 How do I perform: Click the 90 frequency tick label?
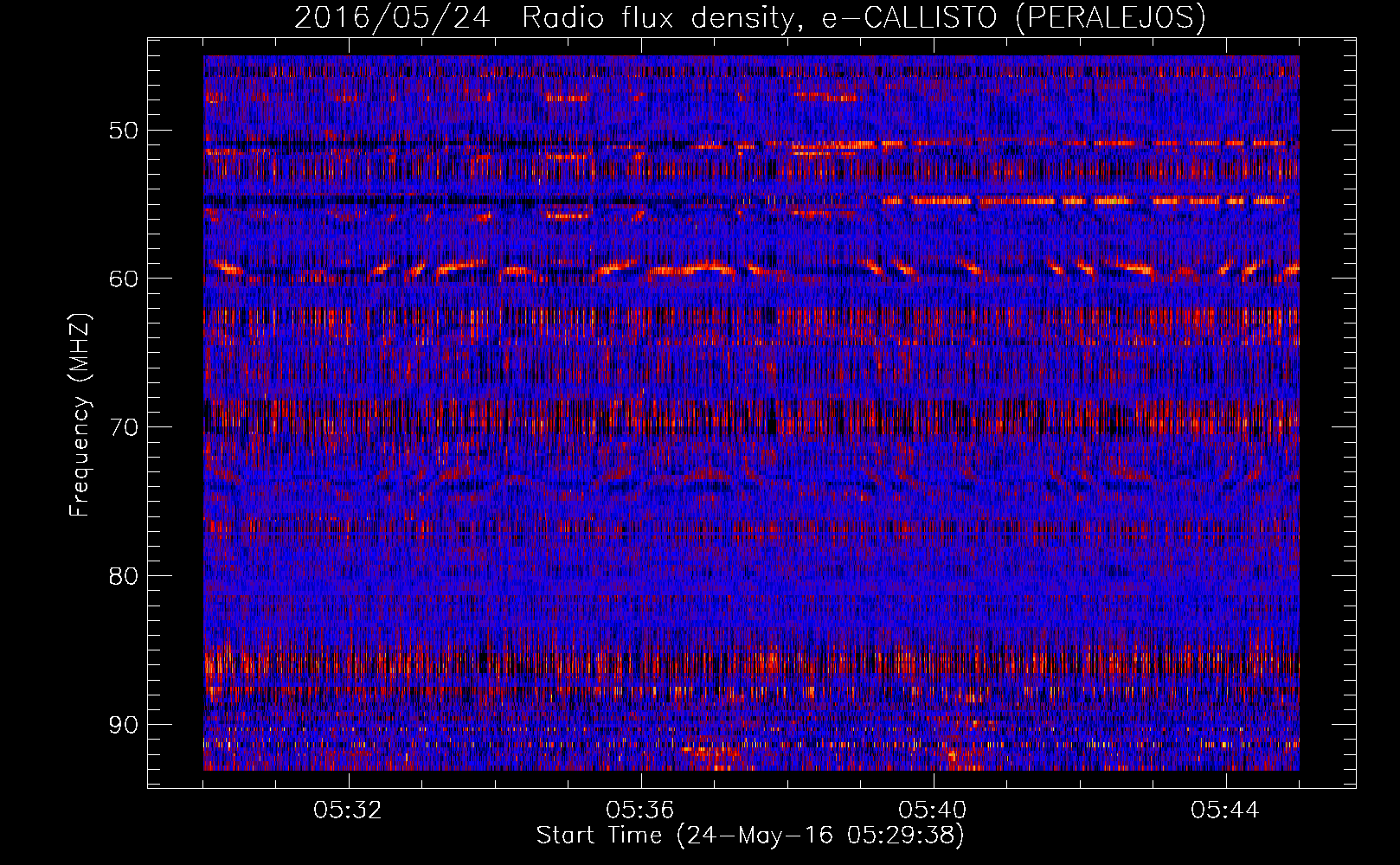click(123, 724)
